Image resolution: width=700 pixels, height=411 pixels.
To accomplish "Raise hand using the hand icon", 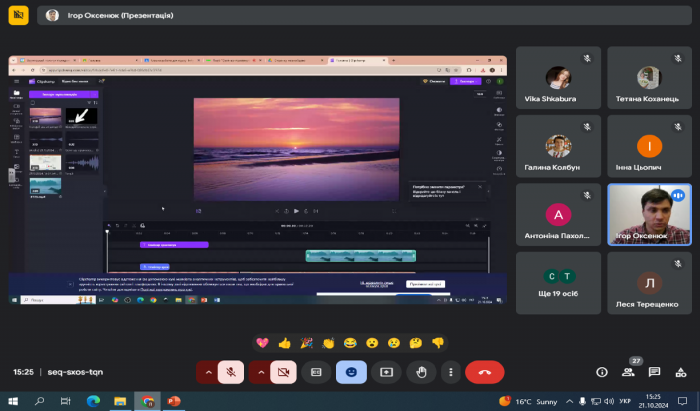I will (420, 371).
